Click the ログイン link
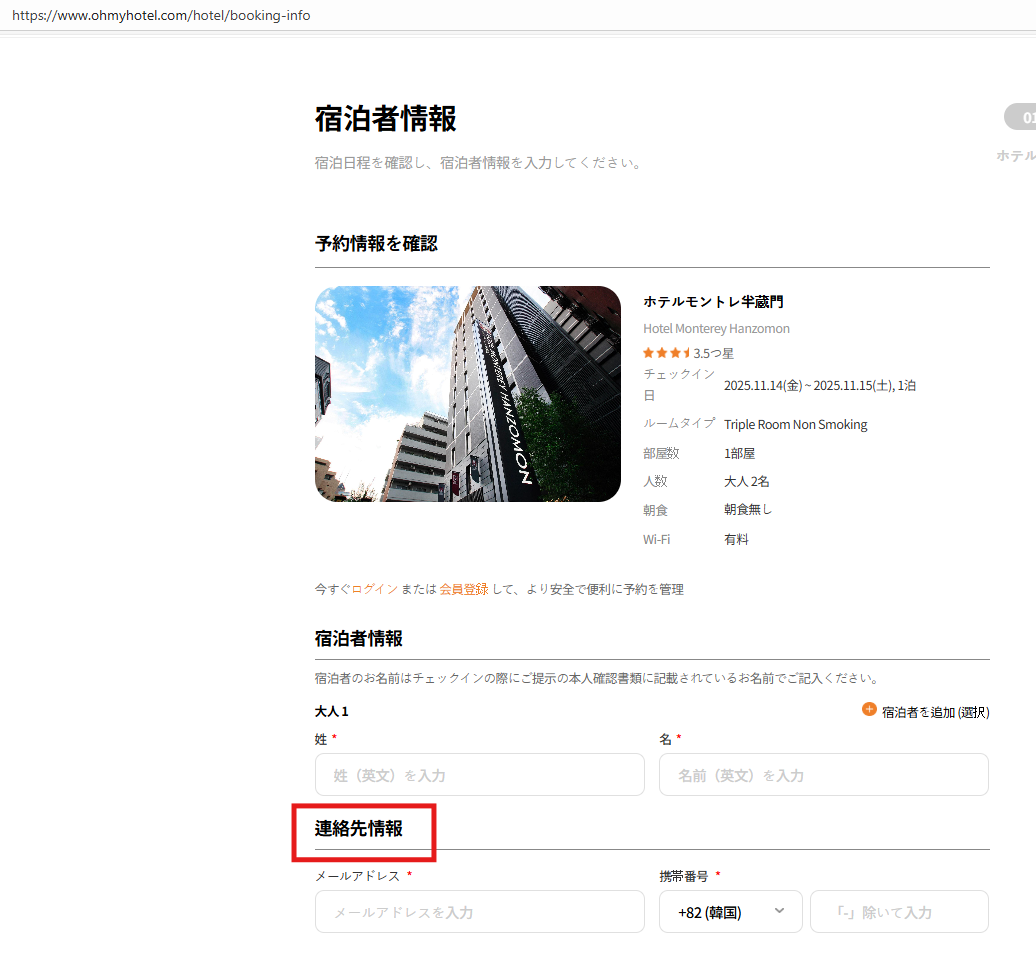Image resolution: width=1036 pixels, height=972 pixels. pos(374,589)
